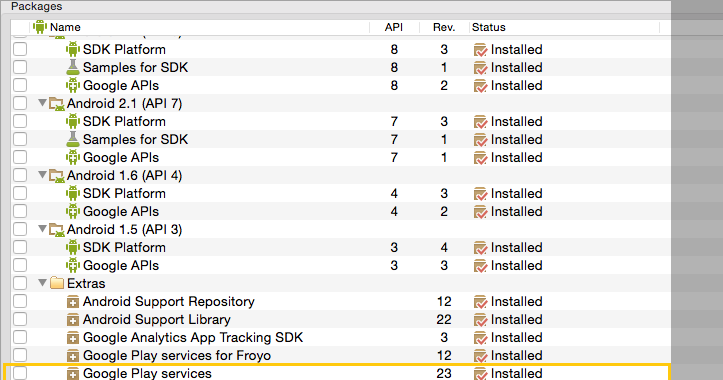The height and width of the screenshot is (380, 723).
Task: Click the package icon of Android Support Repository
Action: [72, 302]
